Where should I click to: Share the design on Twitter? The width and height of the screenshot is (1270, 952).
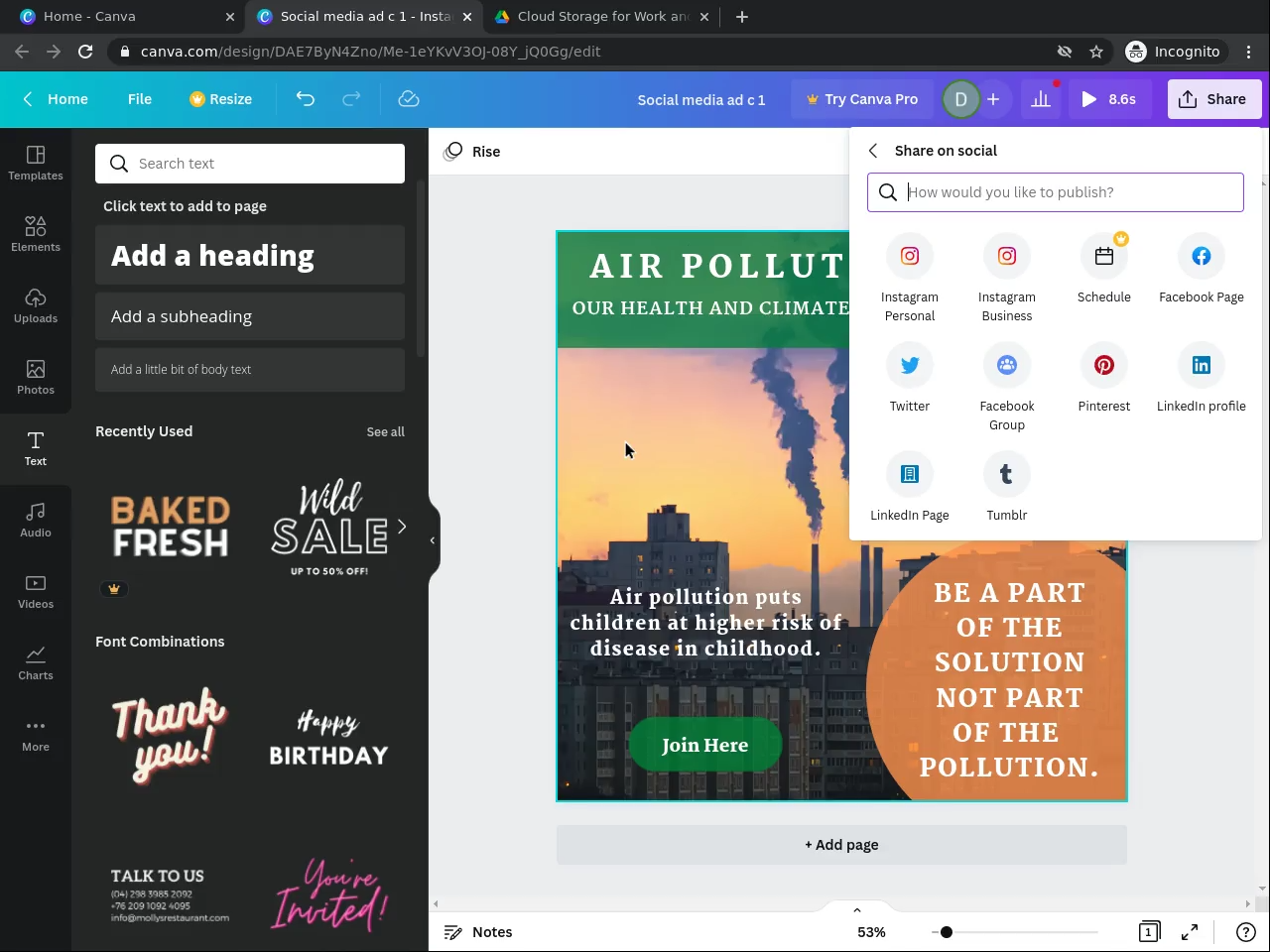click(x=910, y=379)
